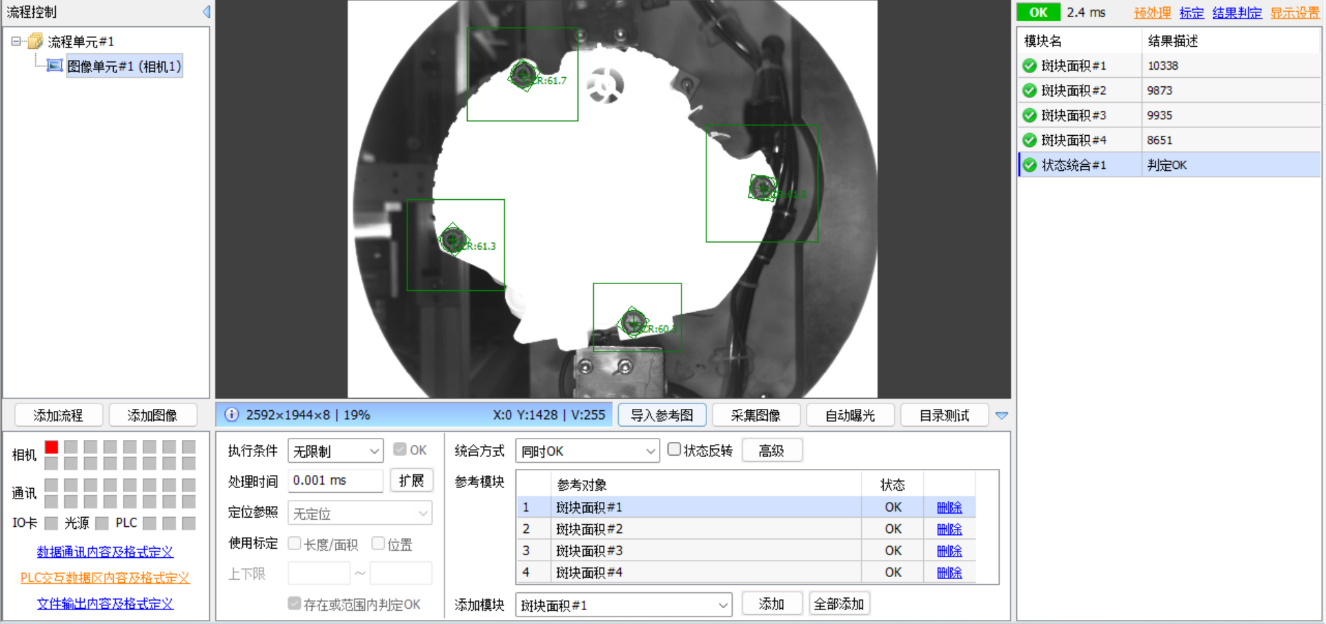Screen dimensions: 1326x624
Task: Click 删除 link for row 4 斑块面积#4
Action: tap(949, 573)
